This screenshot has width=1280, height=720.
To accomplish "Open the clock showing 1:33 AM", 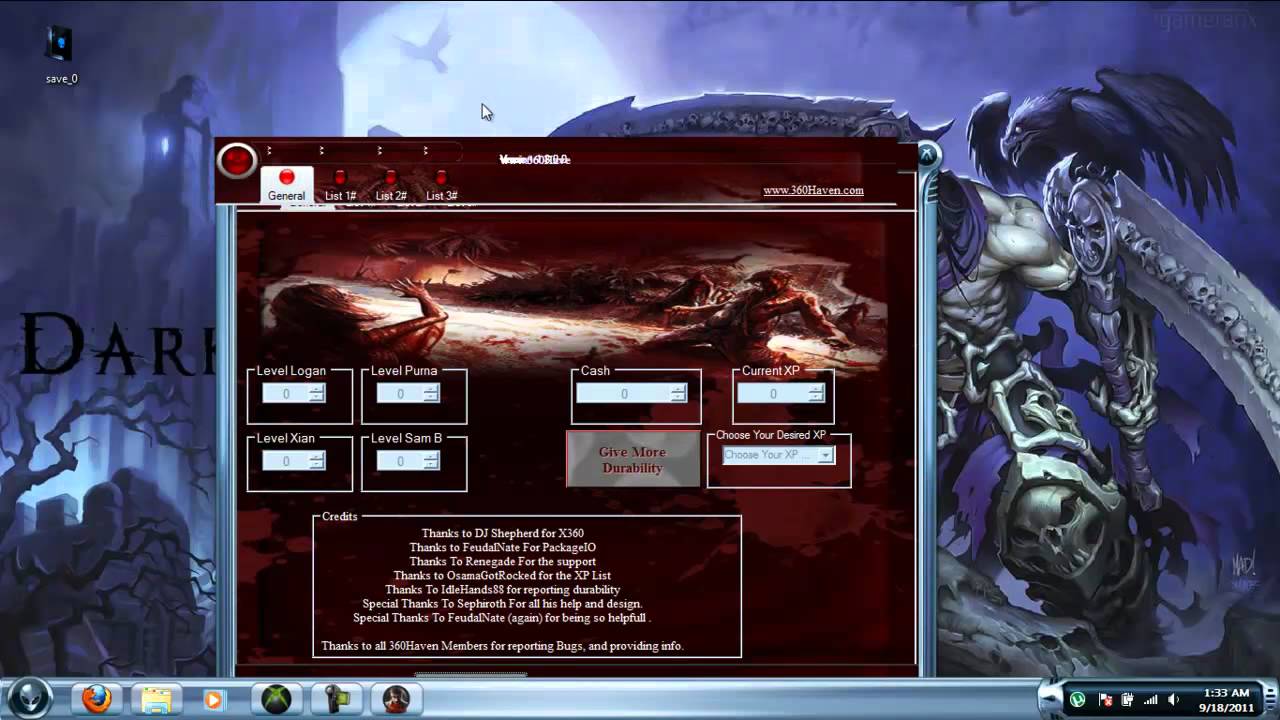I will [x=1226, y=699].
